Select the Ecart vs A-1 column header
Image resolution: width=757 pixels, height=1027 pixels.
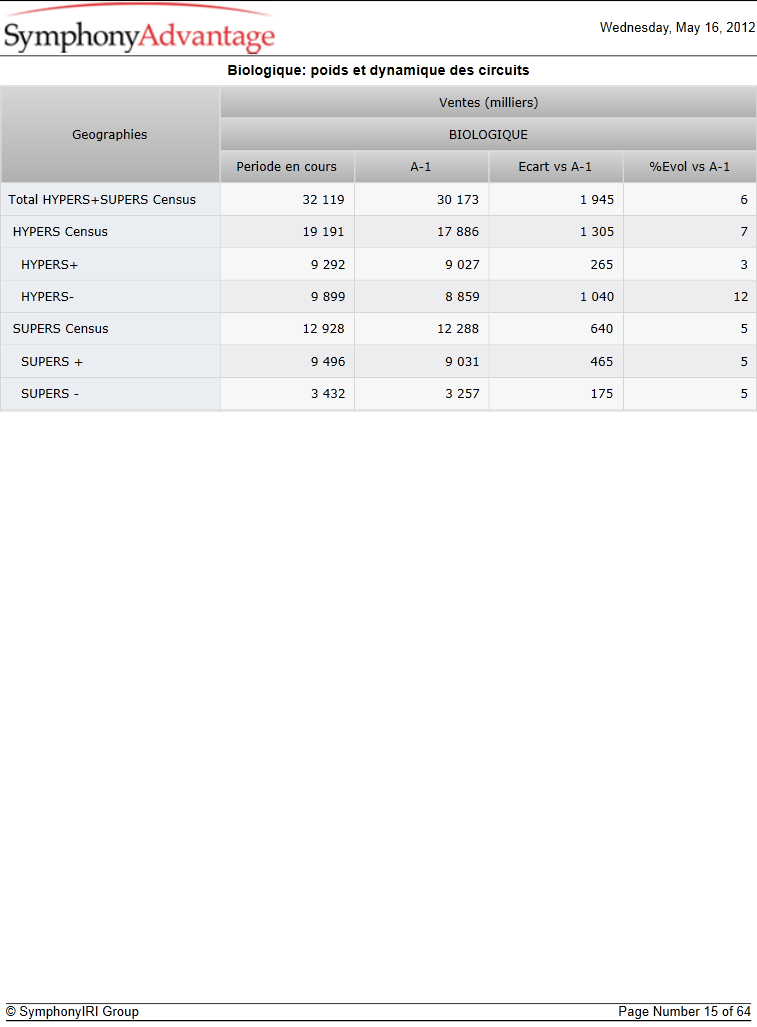(x=555, y=166)
